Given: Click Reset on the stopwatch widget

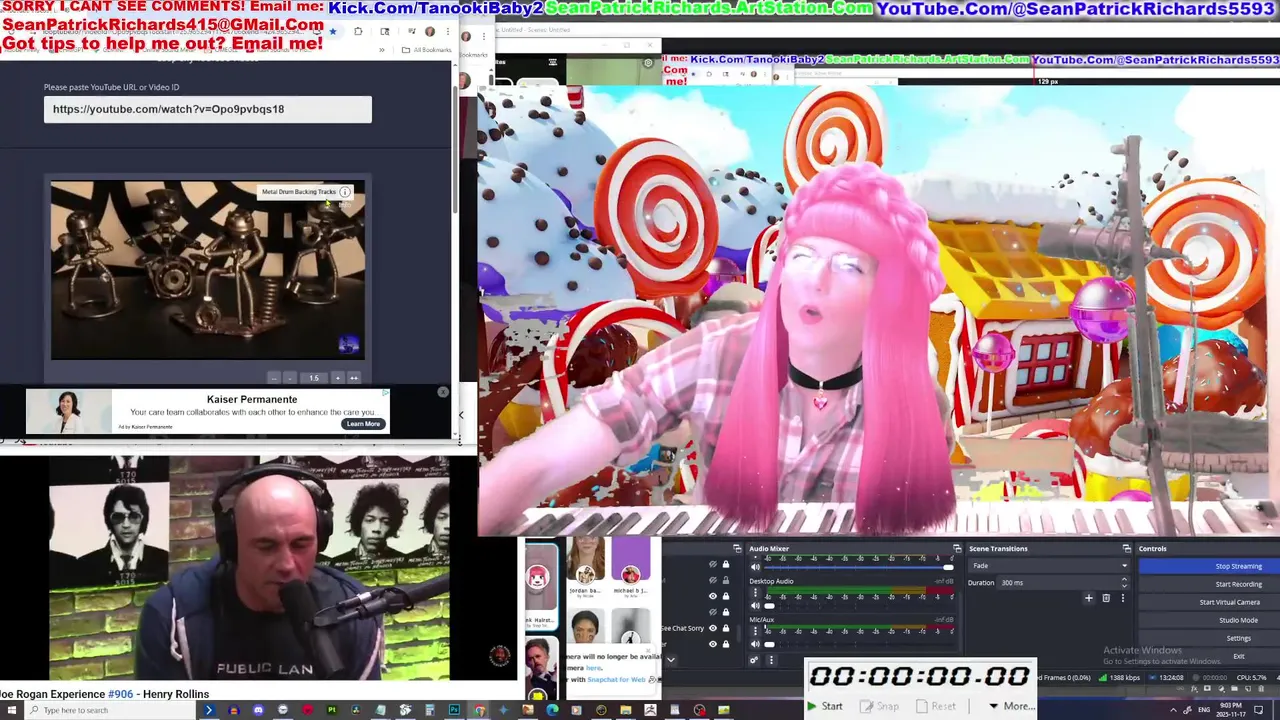Looking at the screenshot, I should [936, 706].
